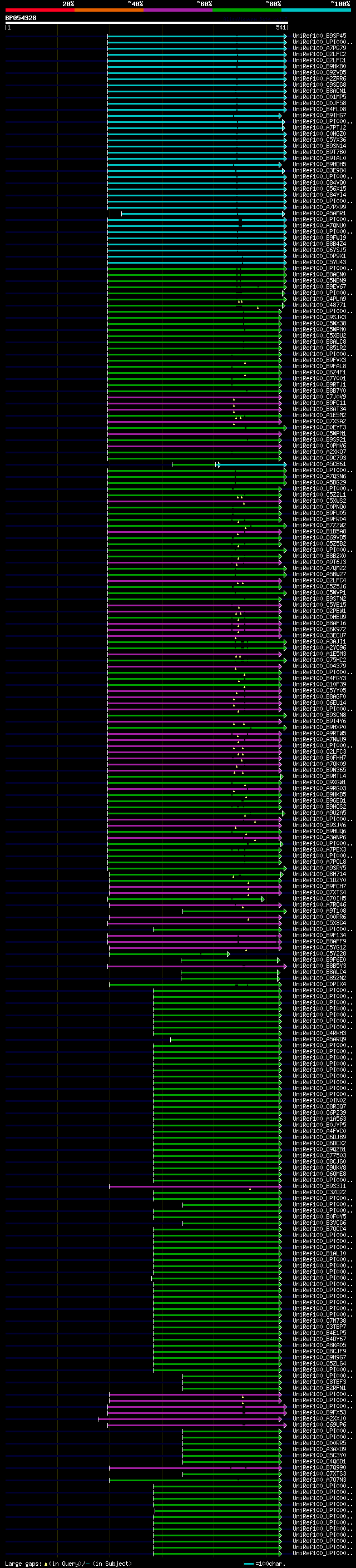Image resolution: width=356 pixels, height=1568 pixels.
Task: Click the purple ~60% identity legend segment
Action: pyautogui.click(x=179, y=10)
